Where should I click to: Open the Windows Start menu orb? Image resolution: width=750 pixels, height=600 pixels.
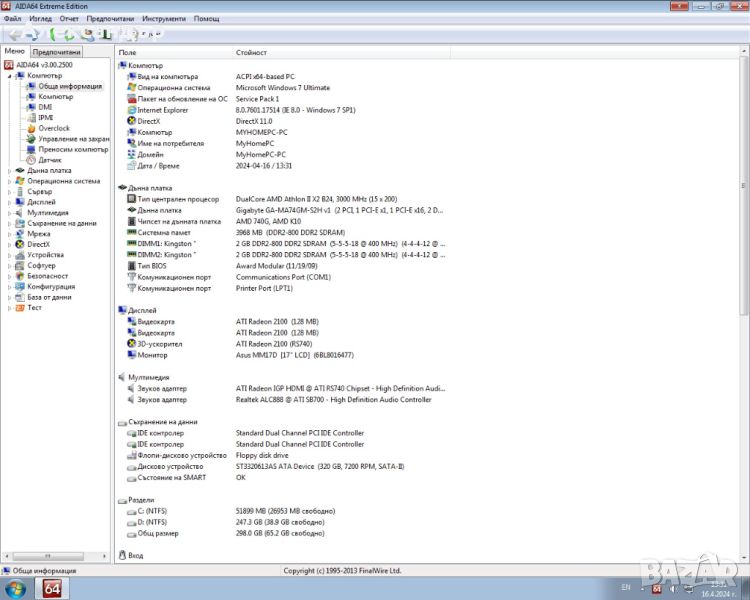[x=17, y=587]
